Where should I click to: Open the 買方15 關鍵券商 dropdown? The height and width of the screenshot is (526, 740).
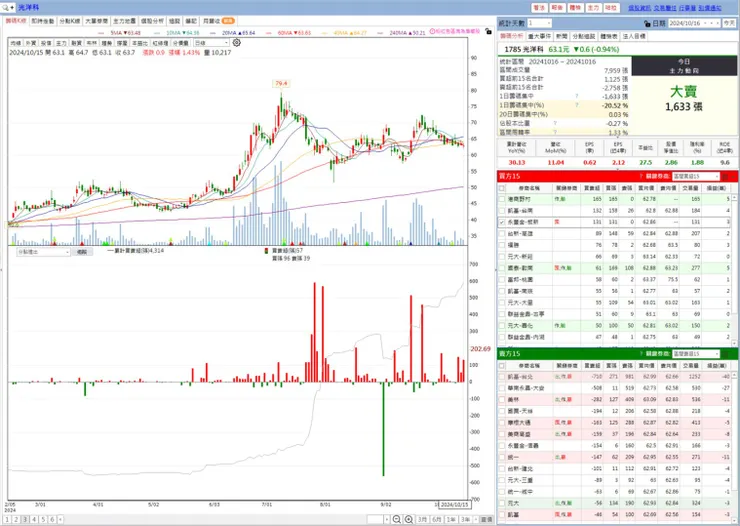(696, 176)
